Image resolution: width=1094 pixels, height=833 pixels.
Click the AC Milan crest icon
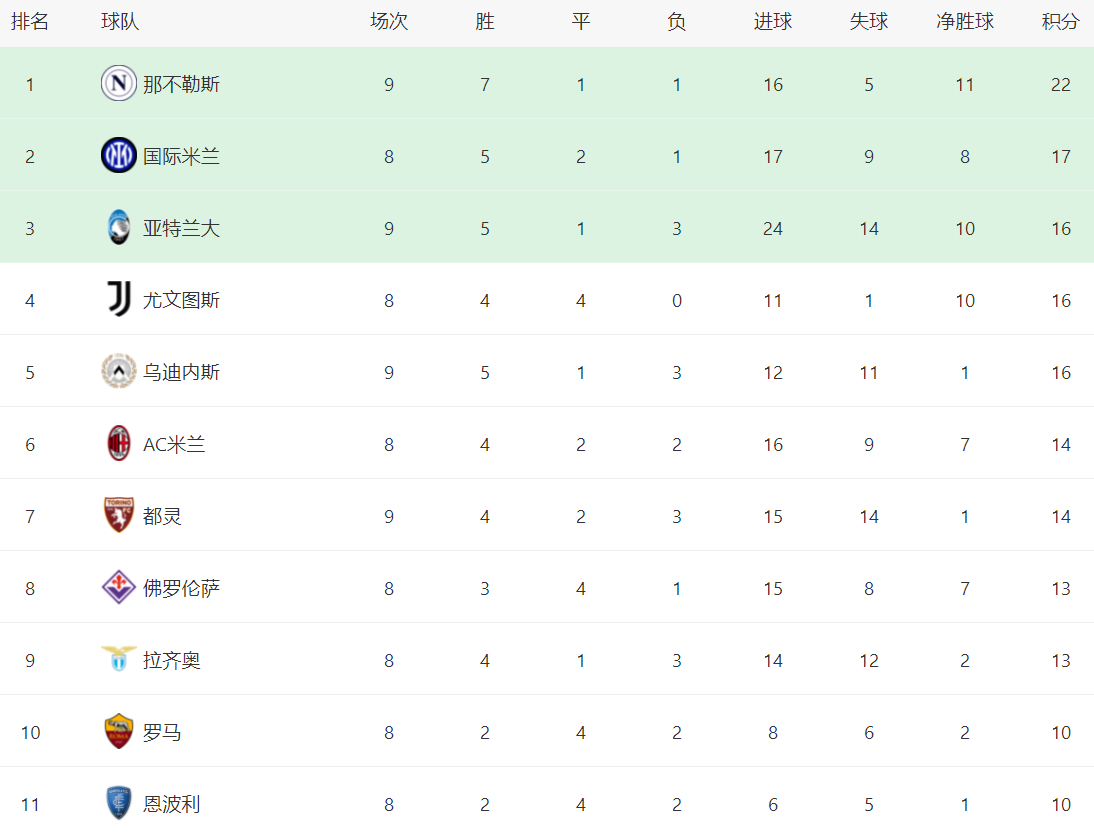click(119, 444)
